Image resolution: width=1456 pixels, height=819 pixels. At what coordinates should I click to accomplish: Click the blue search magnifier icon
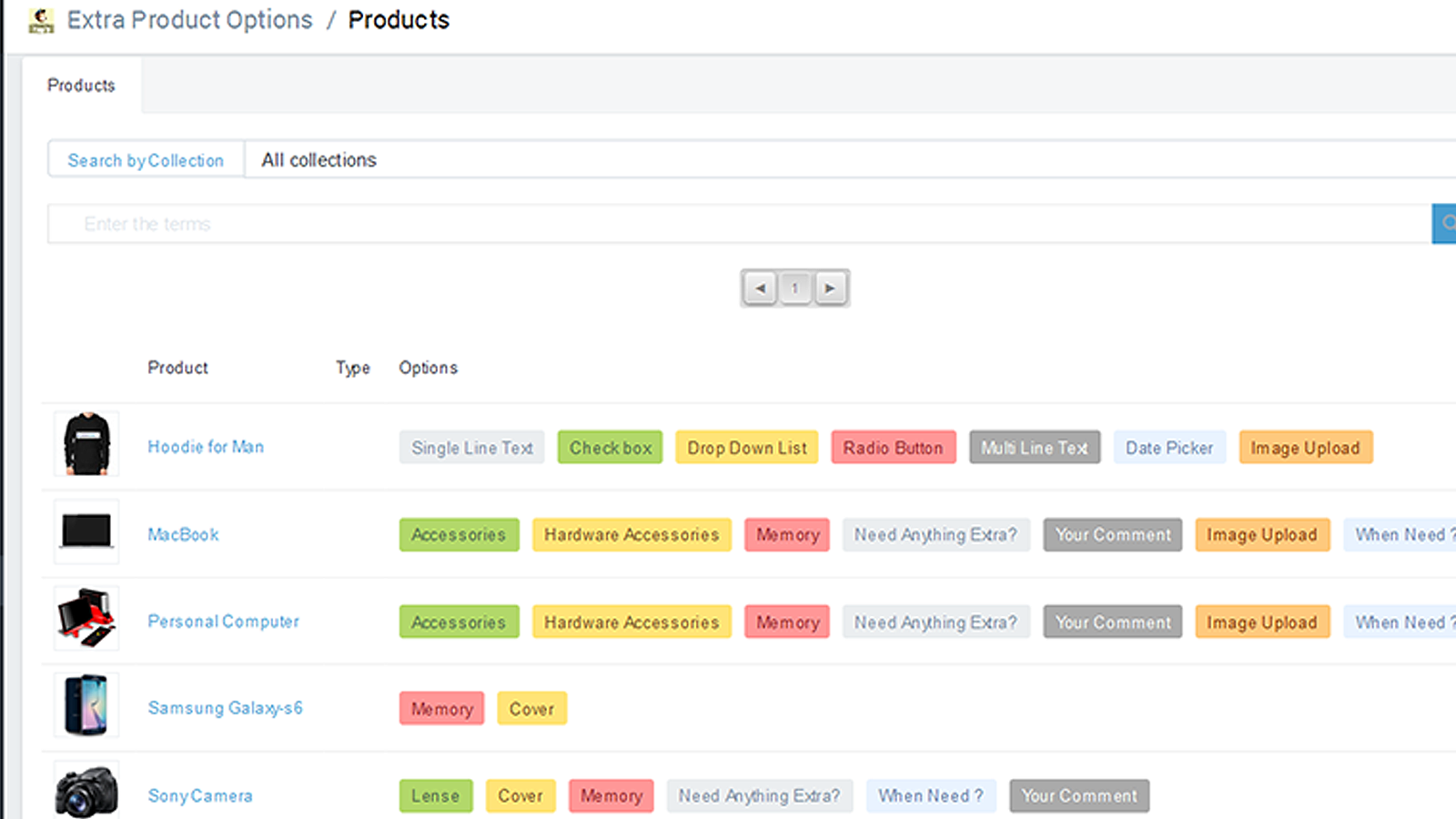point(1447,224)
